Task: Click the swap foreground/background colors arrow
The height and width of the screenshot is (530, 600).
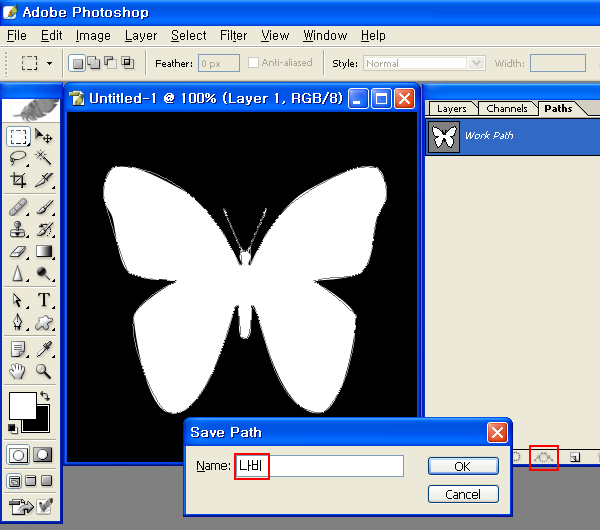Action: click(x=45, y=396)
